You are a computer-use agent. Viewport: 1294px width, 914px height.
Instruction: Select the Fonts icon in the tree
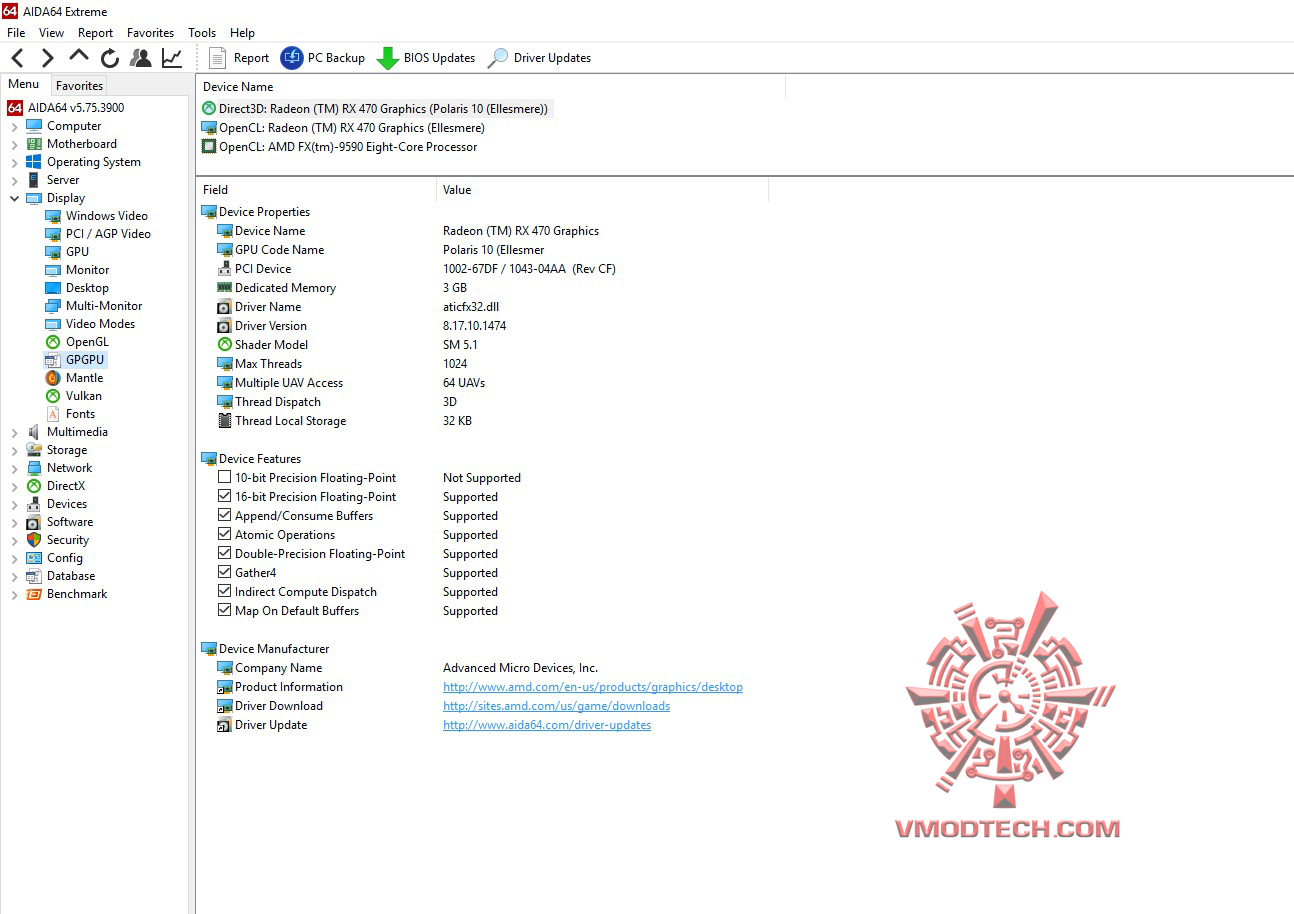pos(54,414)
